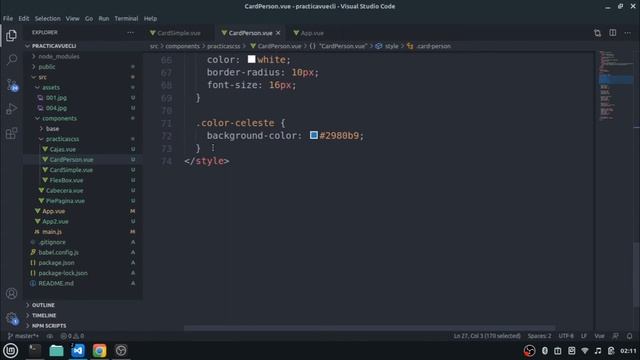Expand the OUTLINE section
The height and width of the screenshot is (360, 640).
coord(43,305)
